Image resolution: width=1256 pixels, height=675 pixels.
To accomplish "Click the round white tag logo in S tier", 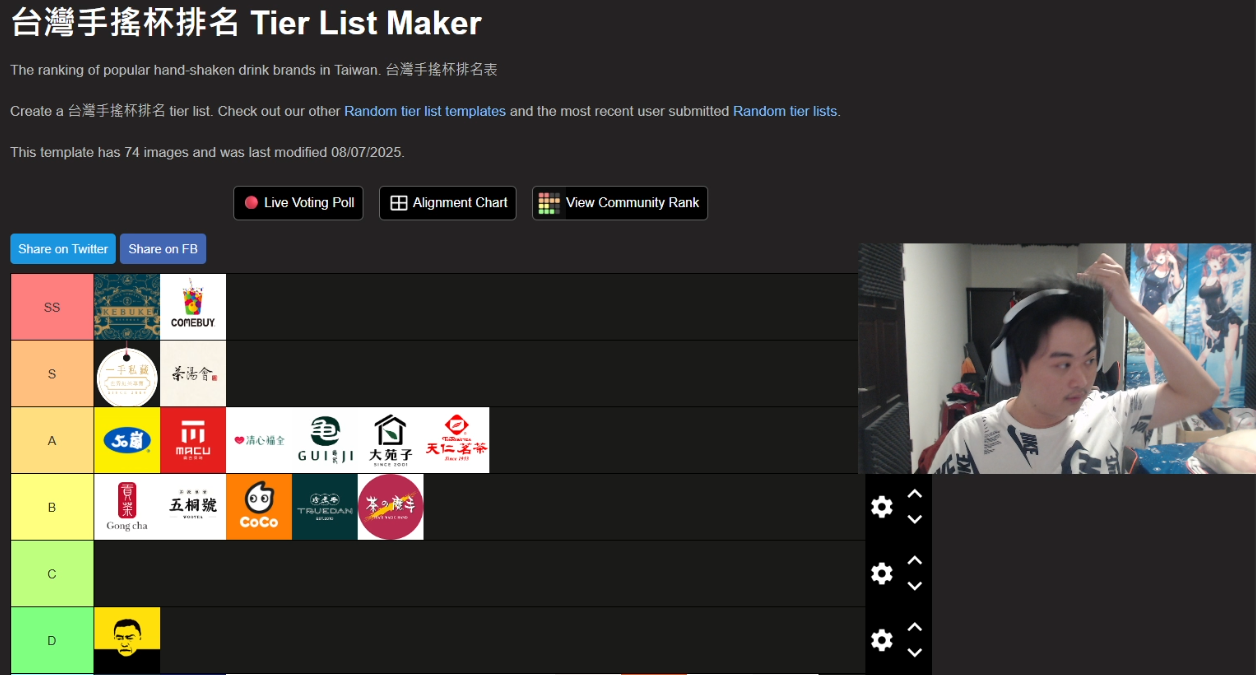I will (x=127, y=374).
